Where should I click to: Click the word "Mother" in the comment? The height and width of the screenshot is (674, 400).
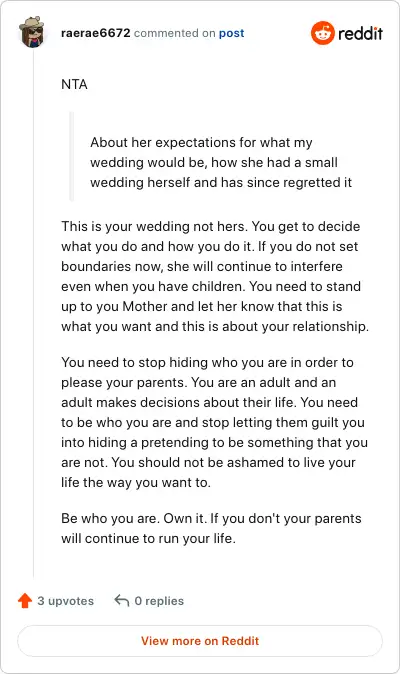click(x=145, y=306)
